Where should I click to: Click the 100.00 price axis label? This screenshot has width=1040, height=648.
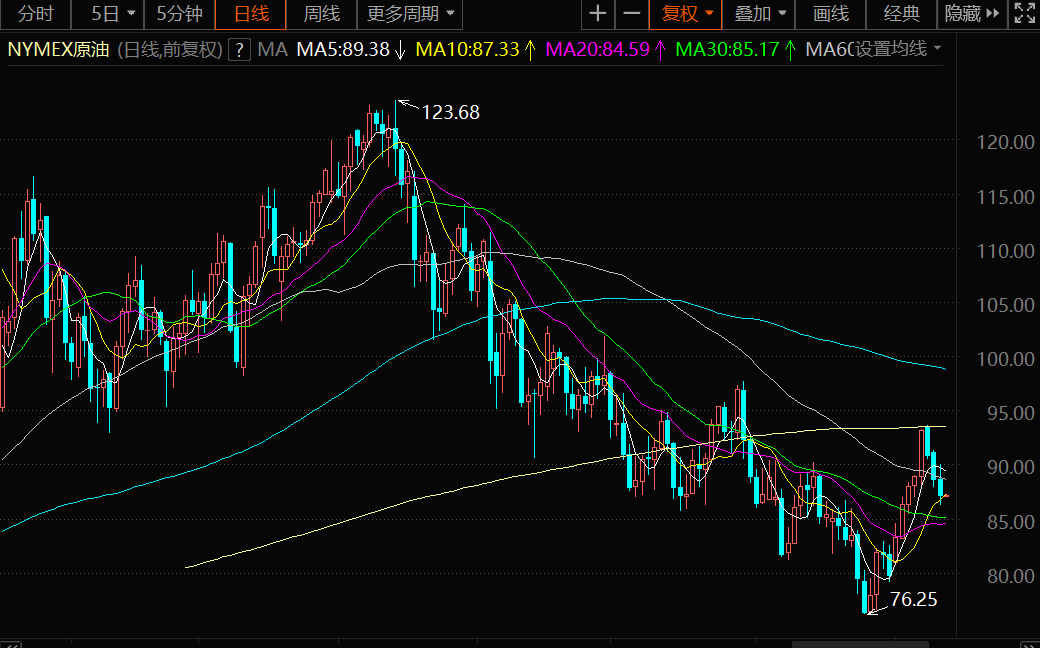point(1006,359)
